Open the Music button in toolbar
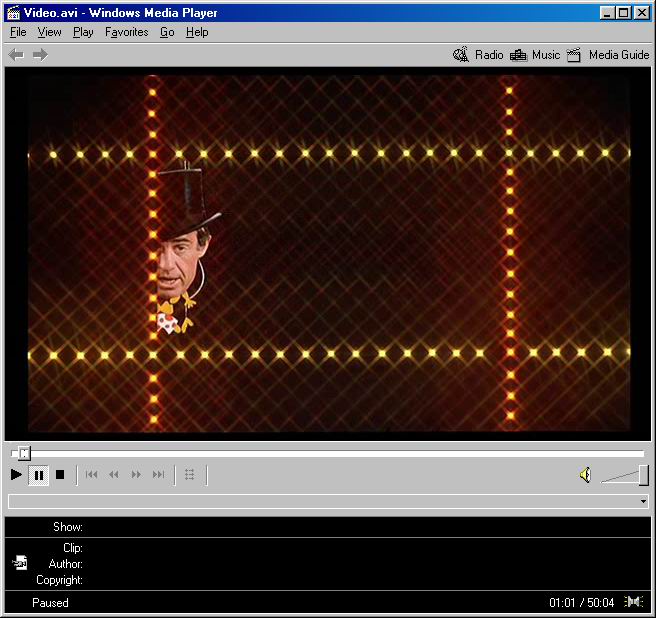This screenshot has height=618, width=656. point(535,55)
